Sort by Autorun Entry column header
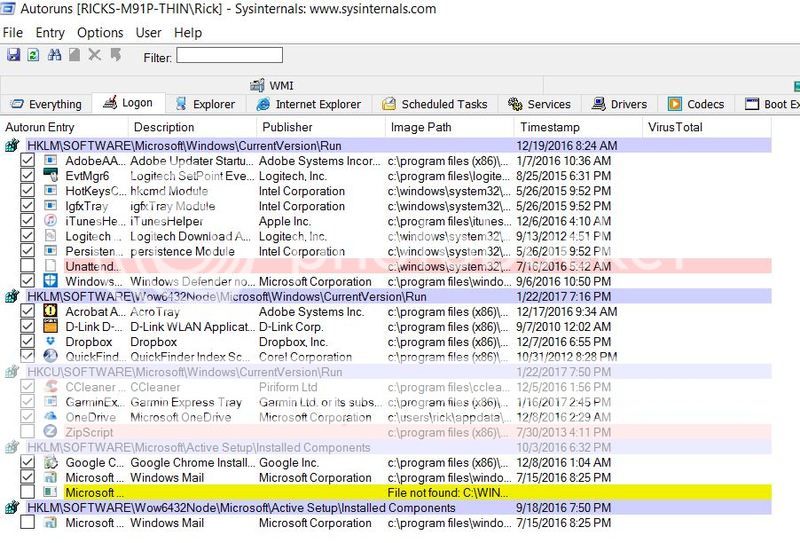The height and width of the screenshot is (543, 800). tap(64, 127)
